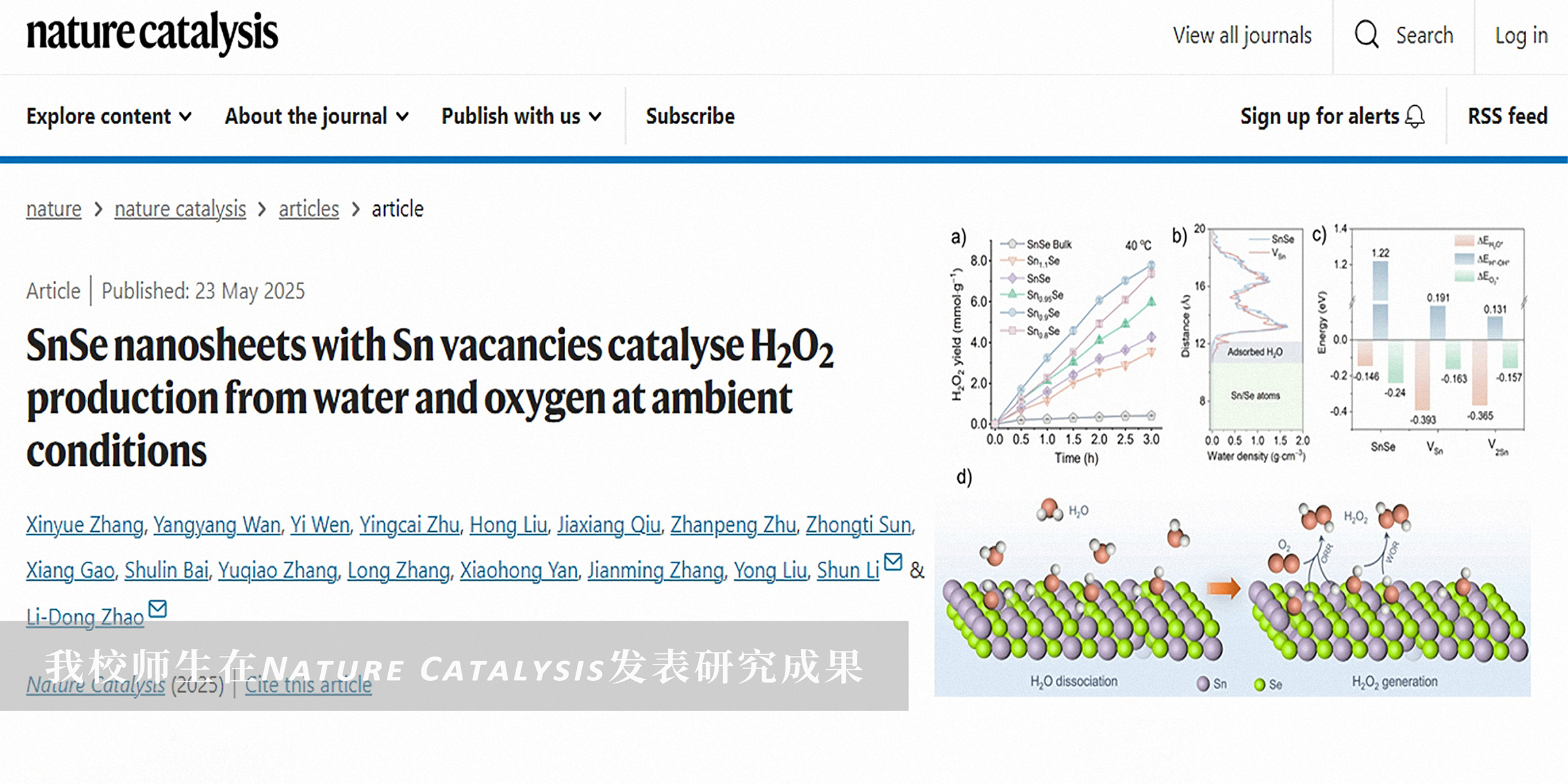The width and height of the screenshot is (1568, 784).
Task: Open author Xiang Gao's link
Action: pyautogui.click(x=71, y=570)
